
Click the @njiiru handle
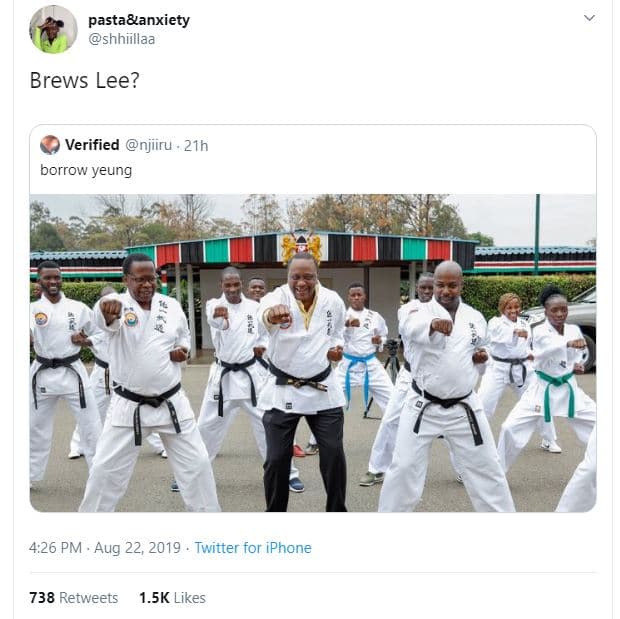149,145
